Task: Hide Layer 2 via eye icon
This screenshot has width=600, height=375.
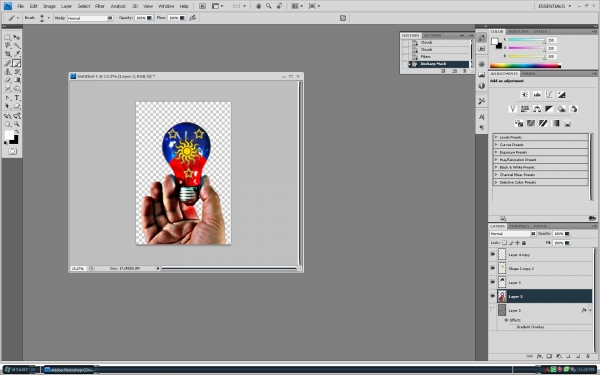Action: tap(493, 296)
